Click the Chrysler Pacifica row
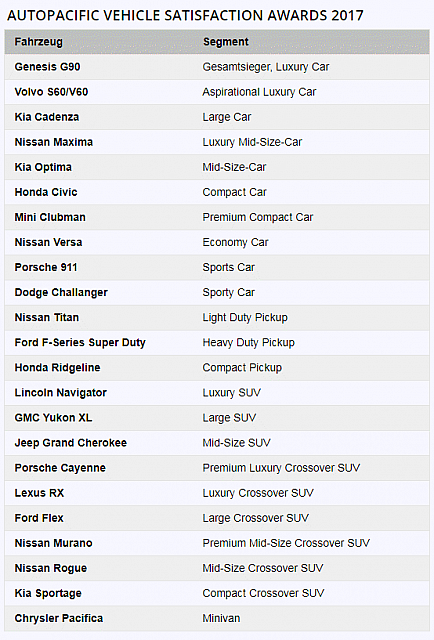The height and width of the screenshot is (640, 434). (217, 618)
